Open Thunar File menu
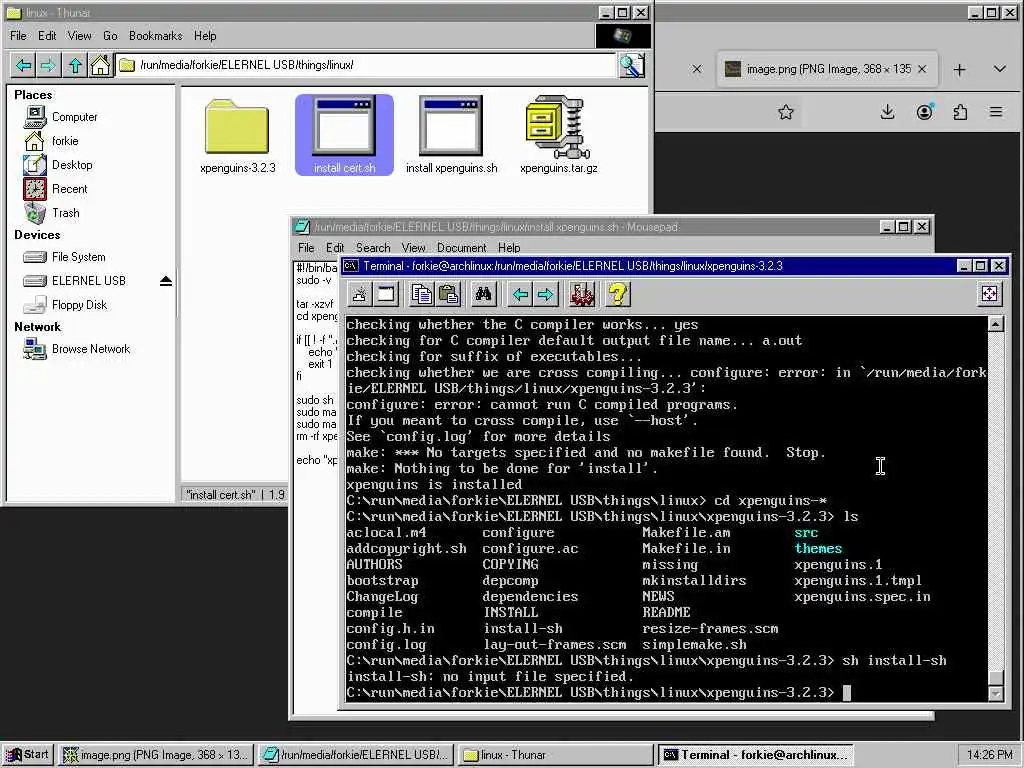This screenshot has width=1024, height=768. [18, 36]
